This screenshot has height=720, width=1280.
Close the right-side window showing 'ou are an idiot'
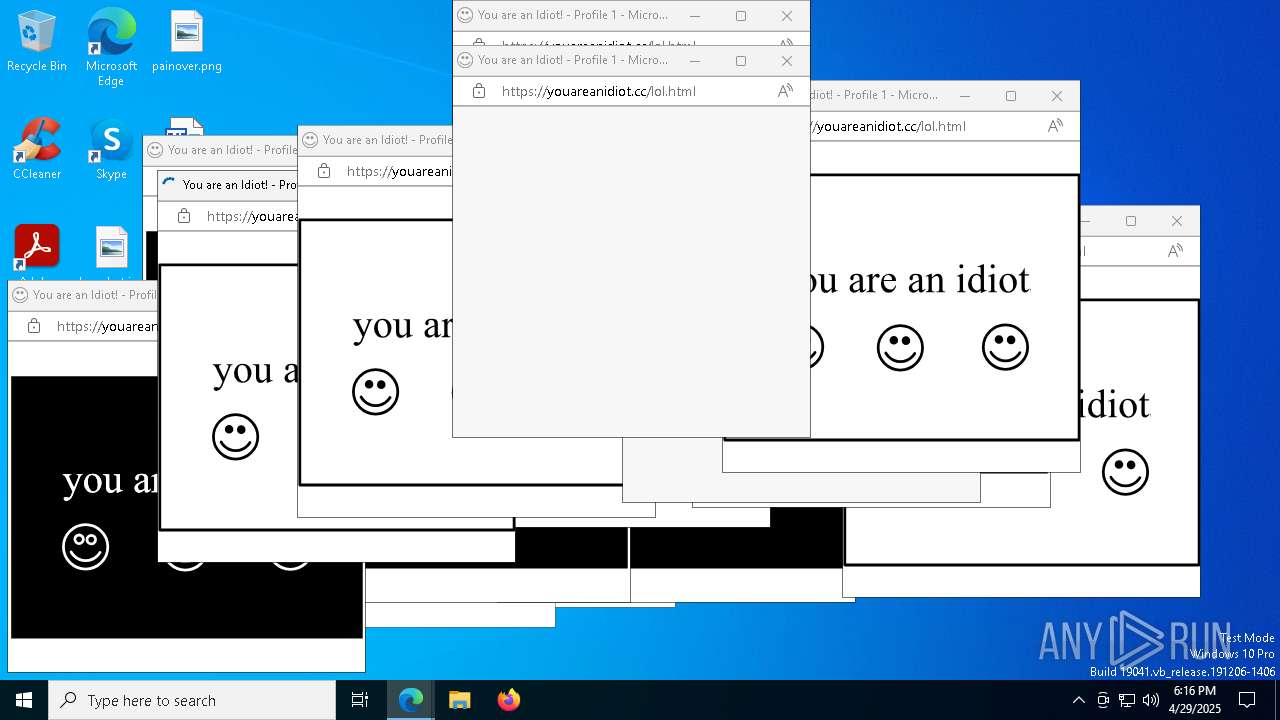click(1057, 96)
